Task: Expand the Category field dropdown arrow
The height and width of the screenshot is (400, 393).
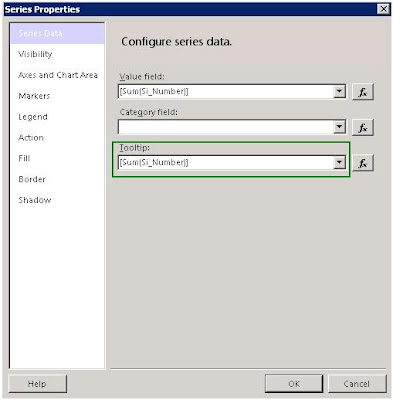Action: tap(339, 127)
